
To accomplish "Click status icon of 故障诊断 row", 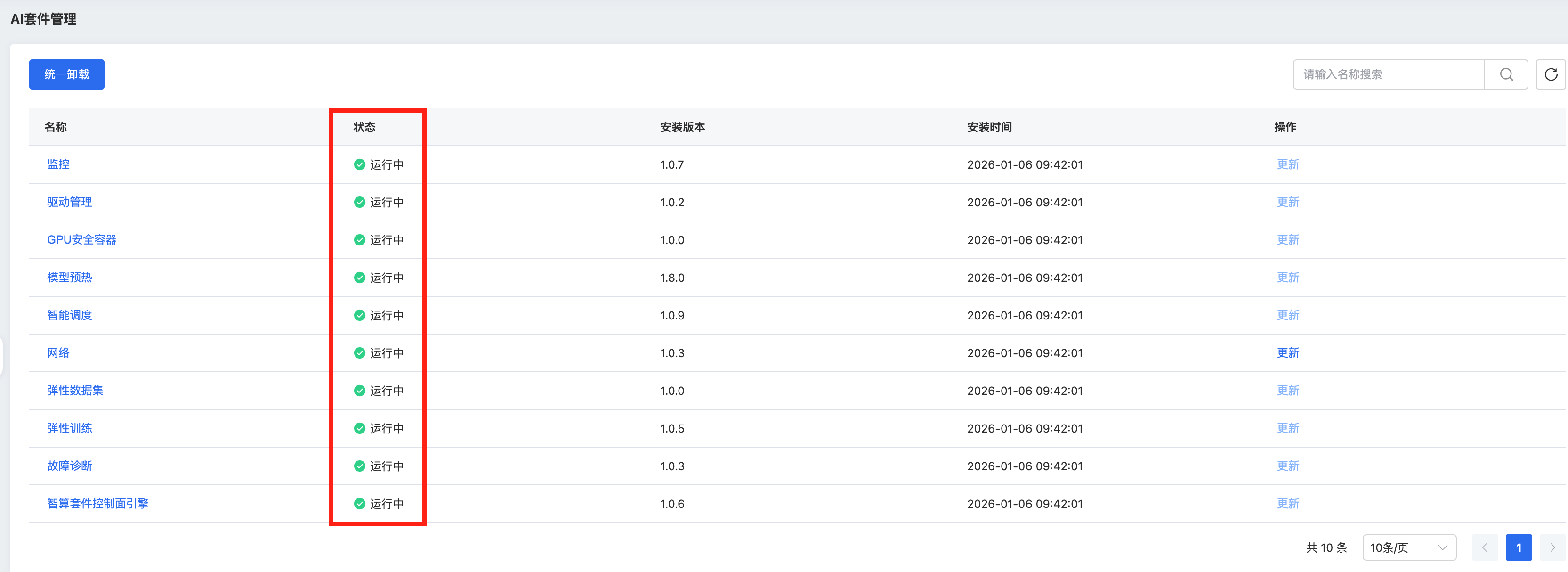I will click(359, 466).
